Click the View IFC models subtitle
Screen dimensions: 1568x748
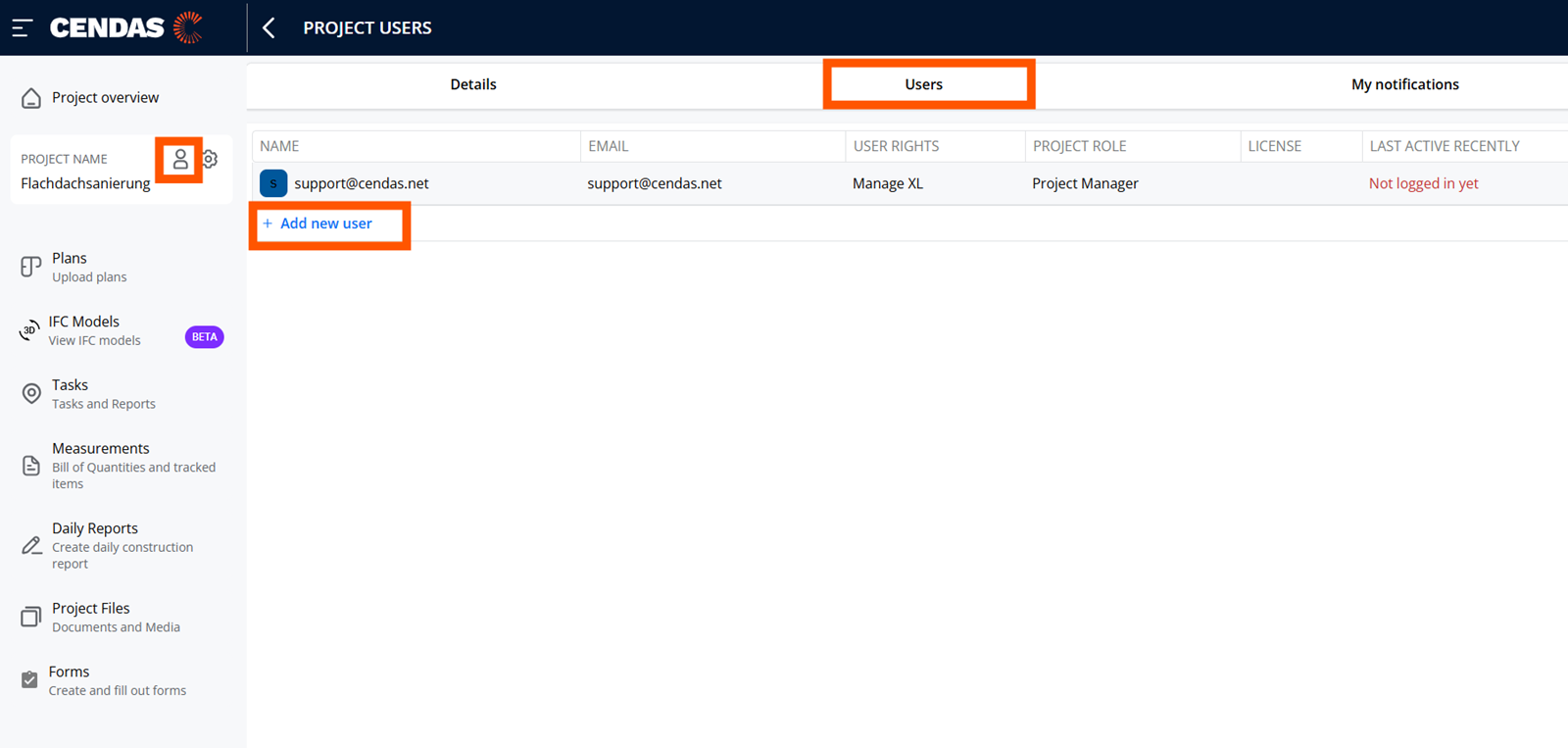point(95,341)
